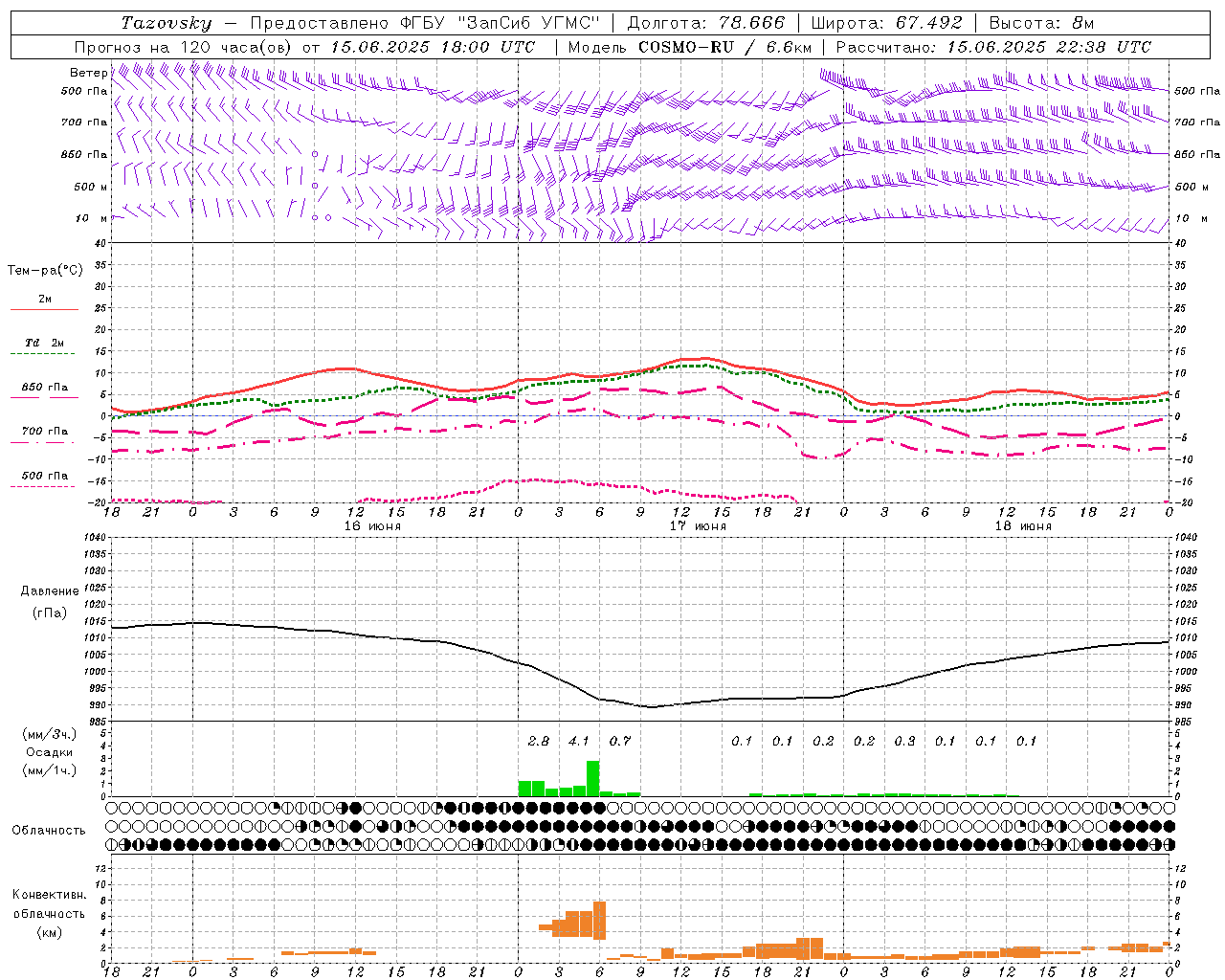Click the 'Модель COSMO-RU / 6.6км' model label
Image resolution: width=1225 pixels, height=980 pixels.
[690, 47]
